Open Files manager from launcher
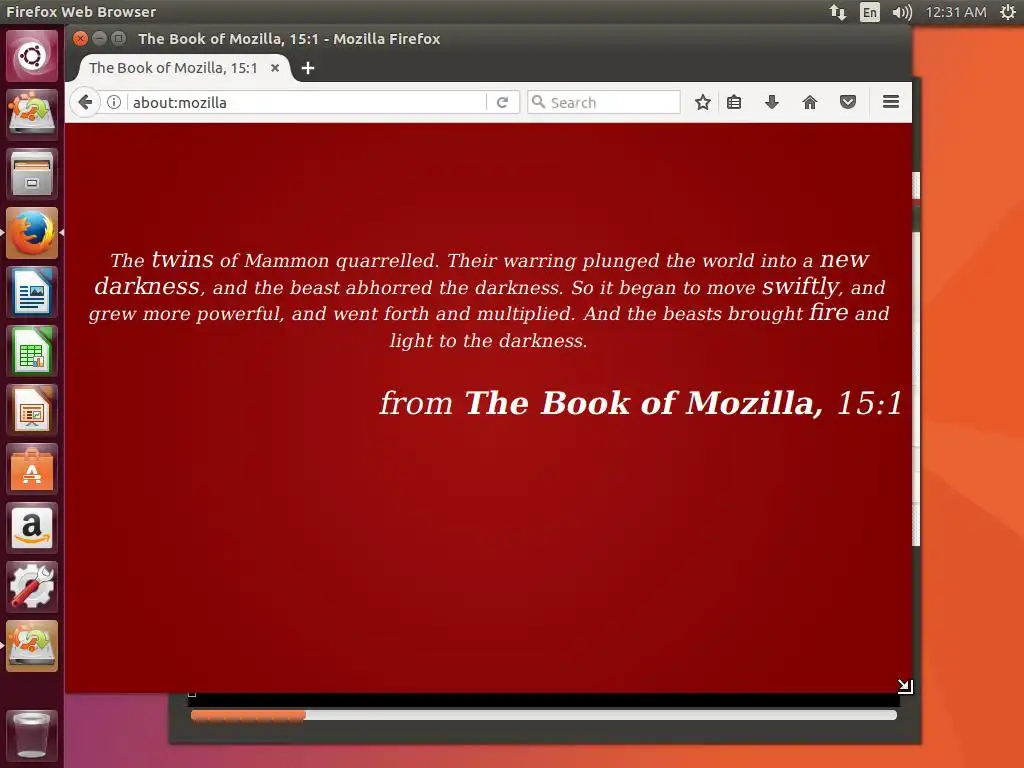The height and width of the screenshot is (768, 1024). coord(32,174)
